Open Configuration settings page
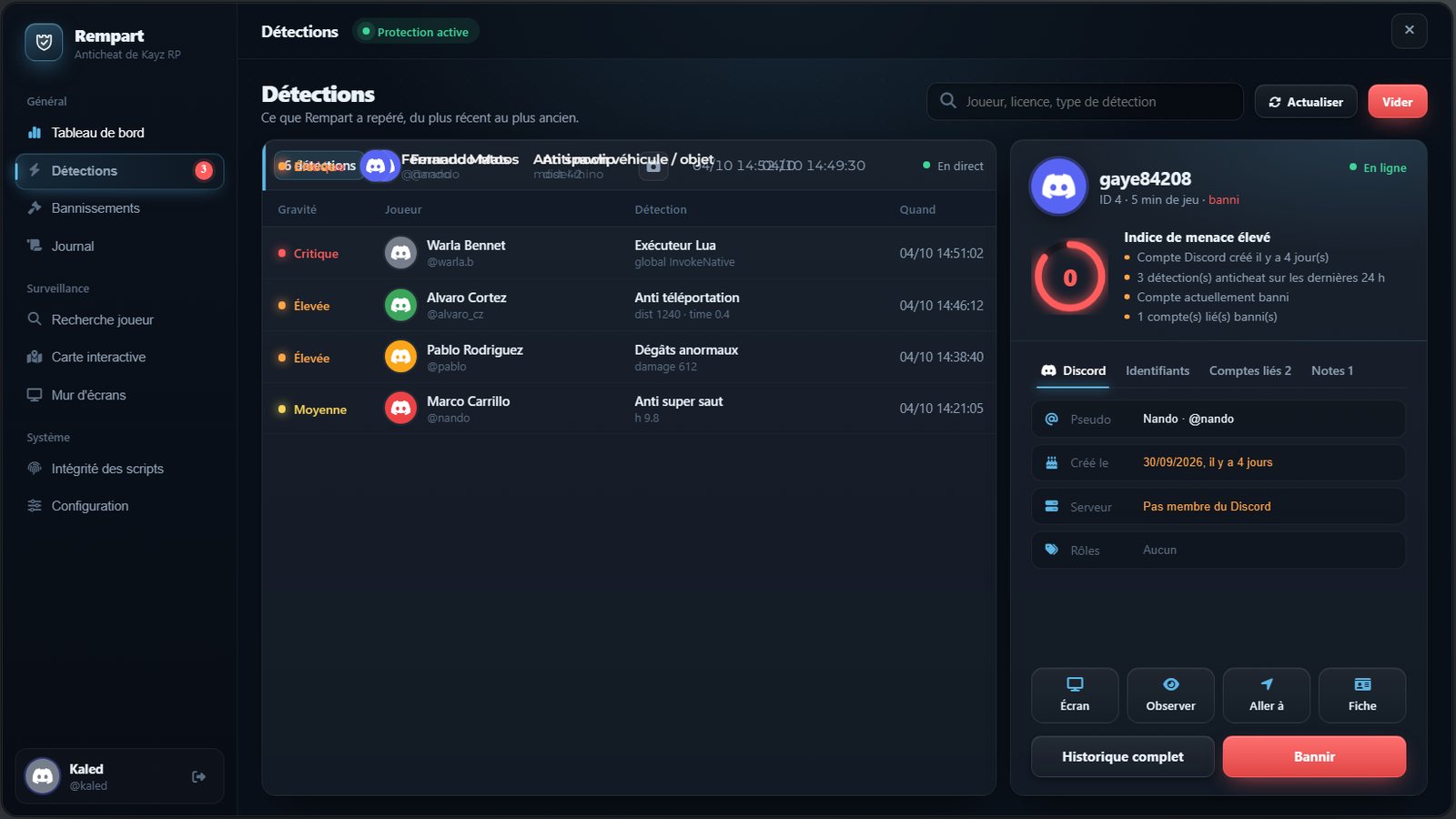 pyautogui.click(x=119, y=506)
